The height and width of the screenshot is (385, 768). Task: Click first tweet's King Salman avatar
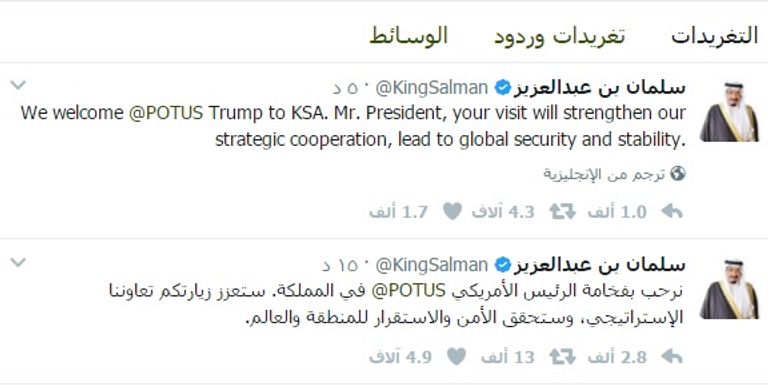[728, 112]
